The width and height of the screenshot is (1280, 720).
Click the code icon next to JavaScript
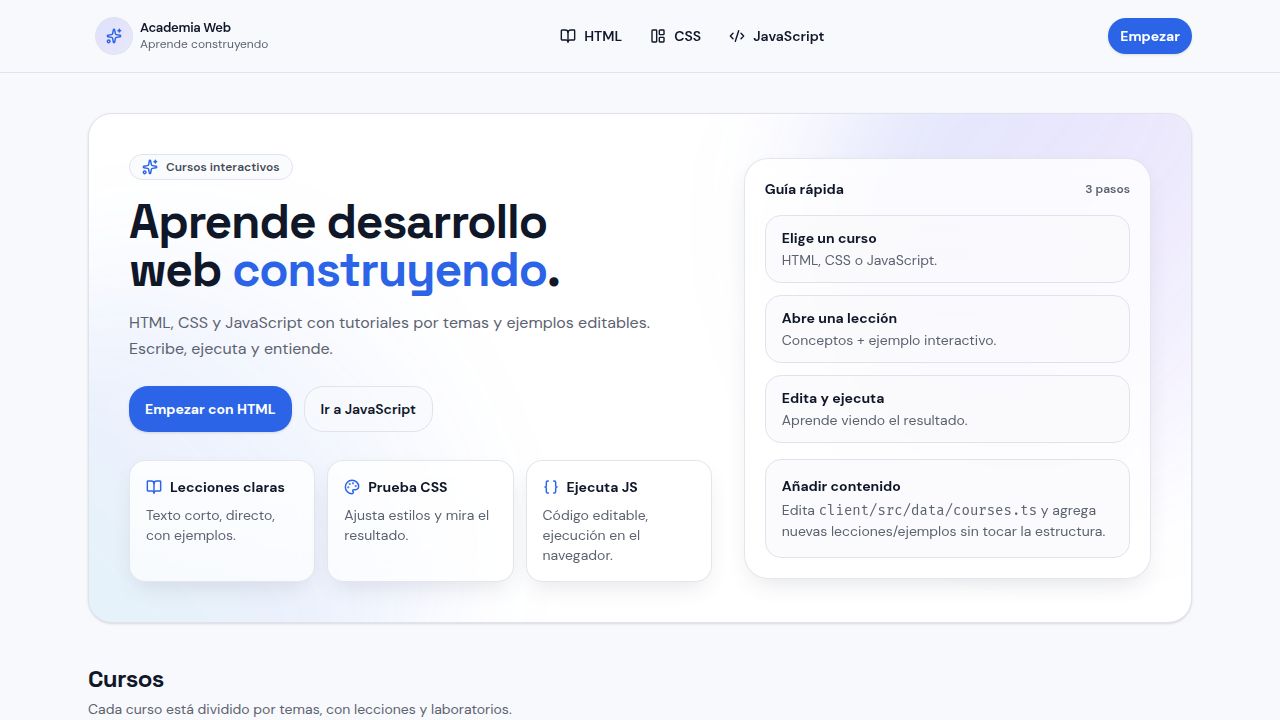[737, 36]
